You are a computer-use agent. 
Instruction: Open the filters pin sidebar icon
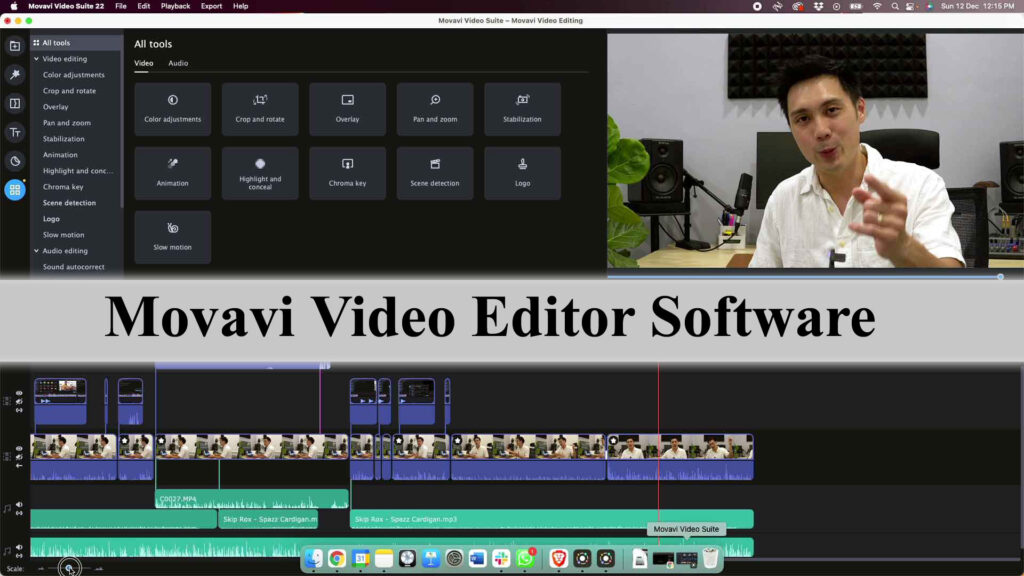(14, 74)
